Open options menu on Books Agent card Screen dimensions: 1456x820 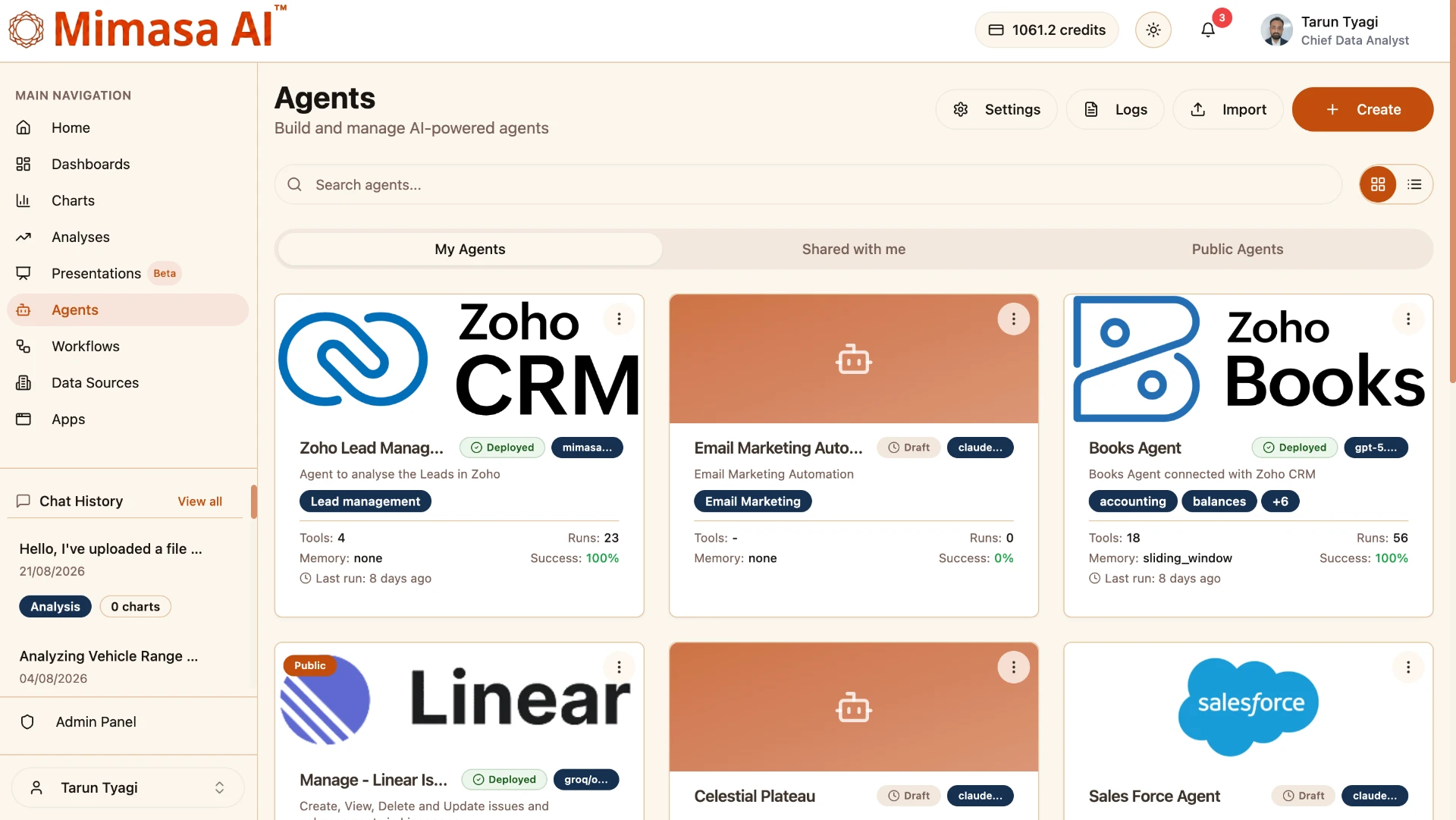[x=1408, y=319]
